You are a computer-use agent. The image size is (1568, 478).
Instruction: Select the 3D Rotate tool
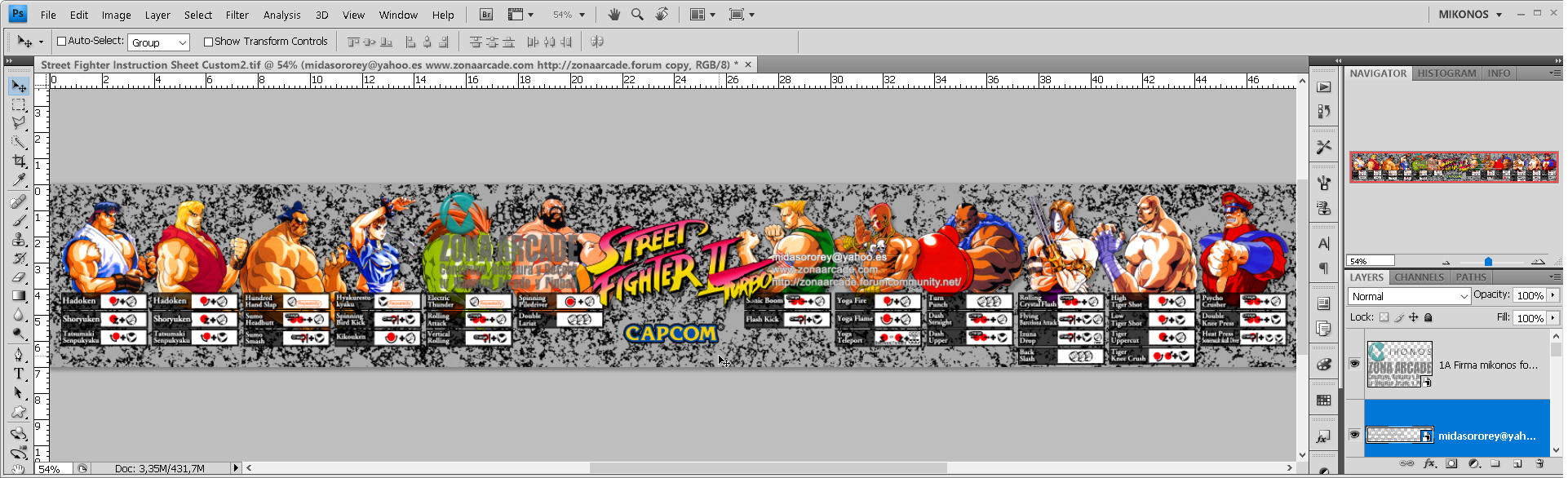(19, 433)
